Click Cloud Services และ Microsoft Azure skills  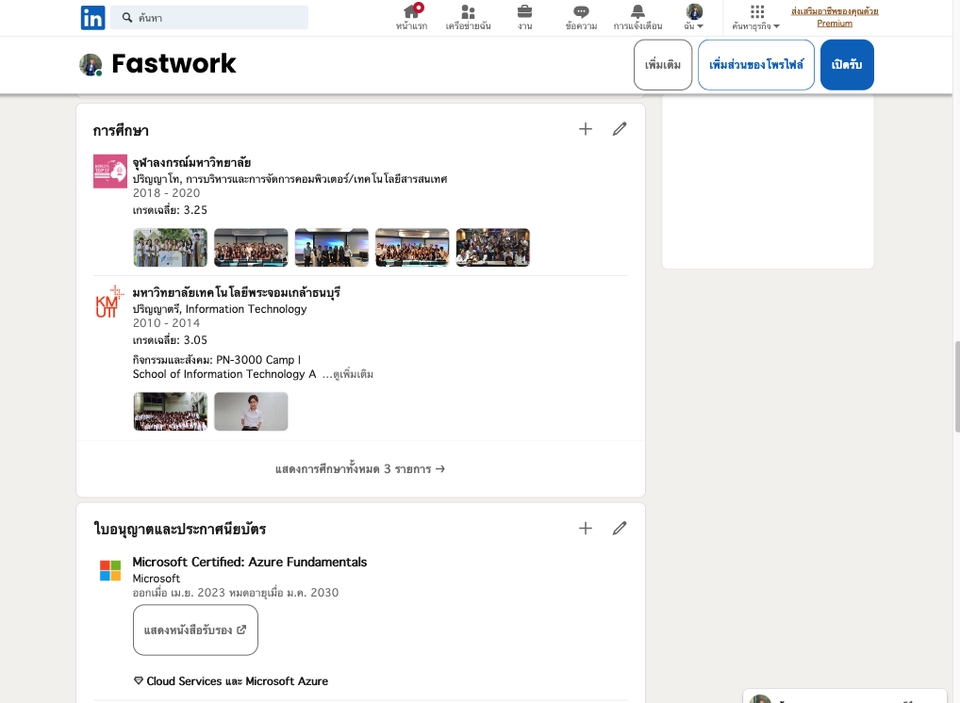tap(231, 681)
